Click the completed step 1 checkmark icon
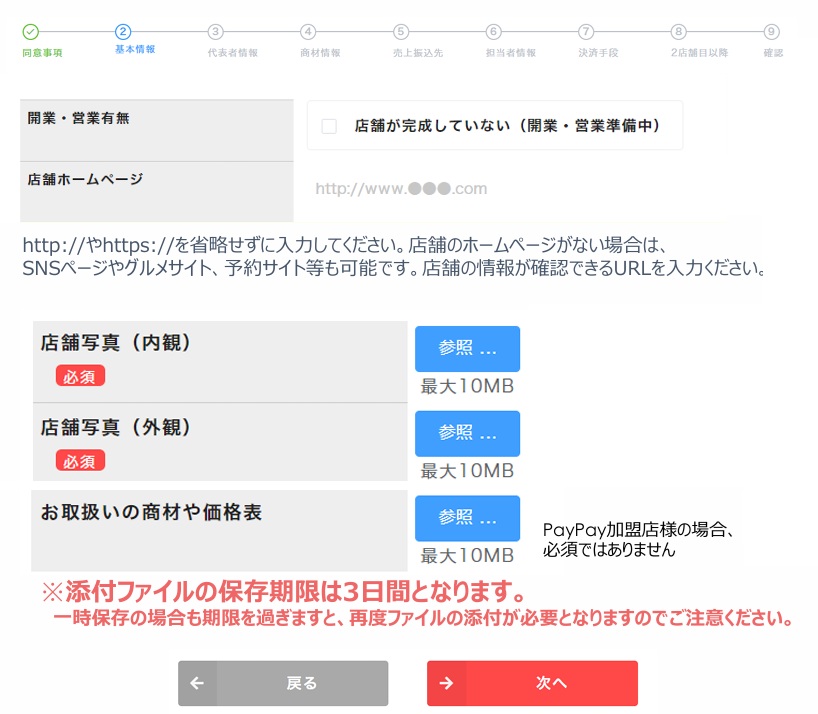Screen dimensions: 818x714 point(31,32)
